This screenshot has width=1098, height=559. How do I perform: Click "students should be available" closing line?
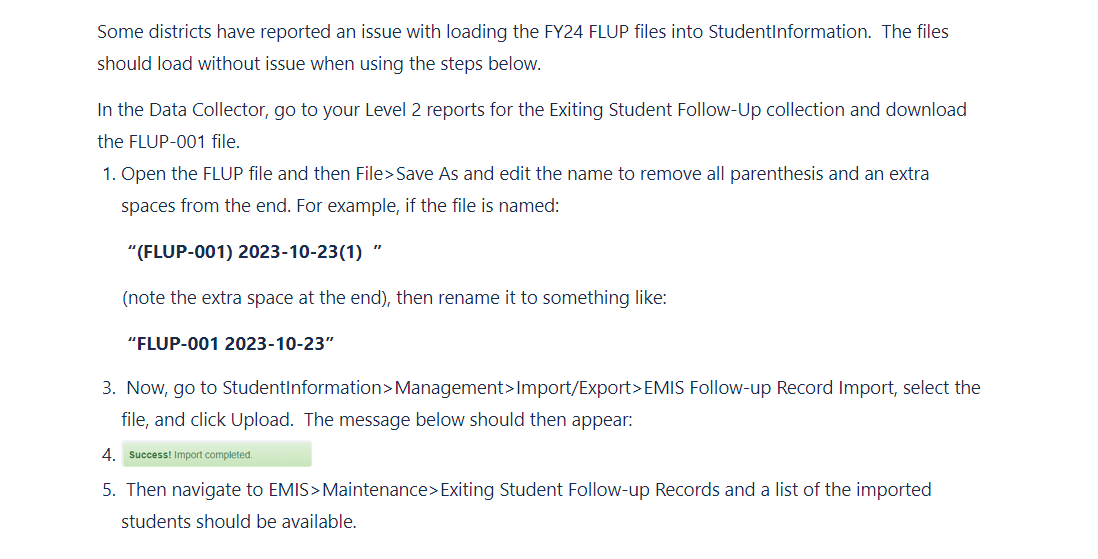click(x=238, y=522)
